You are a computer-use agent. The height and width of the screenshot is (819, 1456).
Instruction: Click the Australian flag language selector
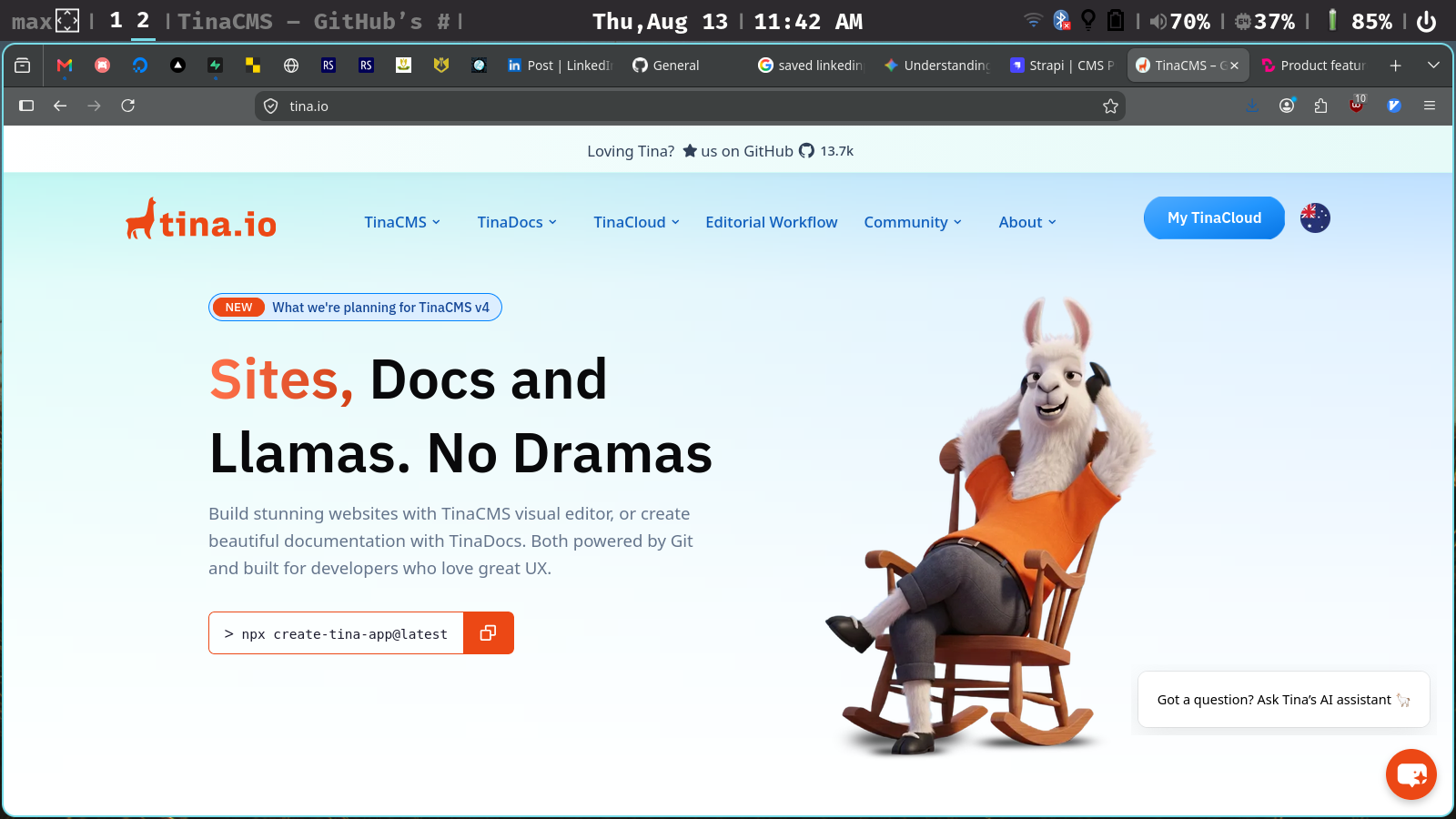(1315, 217)
